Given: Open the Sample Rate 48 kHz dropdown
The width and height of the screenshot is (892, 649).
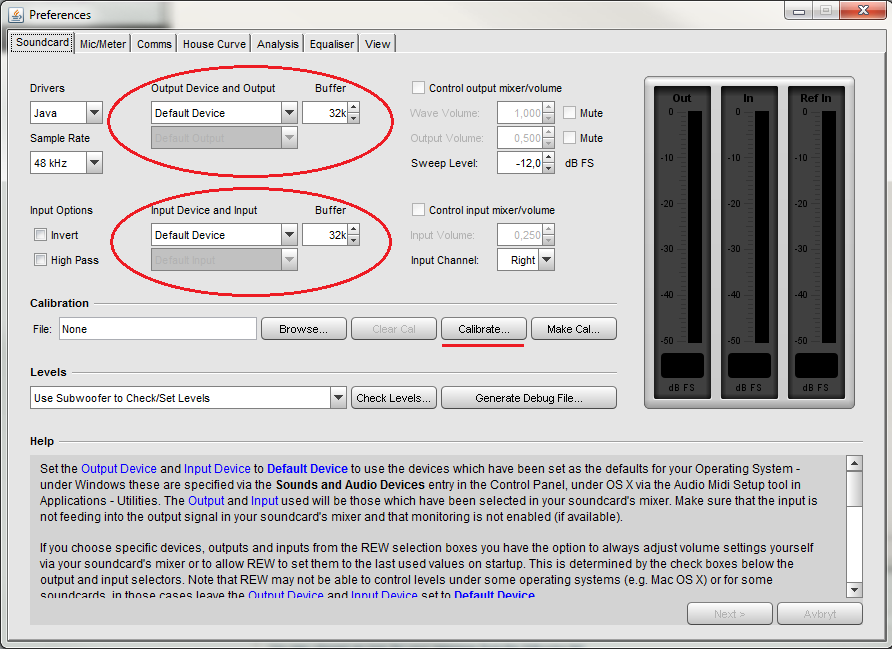Looking at the screenshot, I should 94,163.
